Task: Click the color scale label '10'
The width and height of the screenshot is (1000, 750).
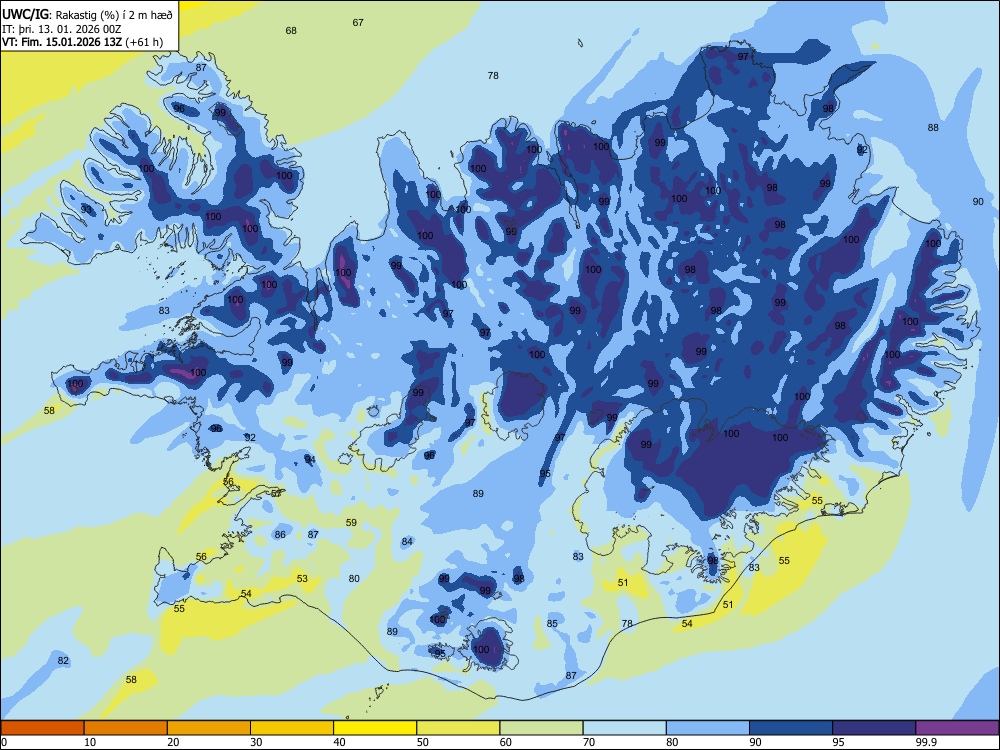Action: (90, 742)
